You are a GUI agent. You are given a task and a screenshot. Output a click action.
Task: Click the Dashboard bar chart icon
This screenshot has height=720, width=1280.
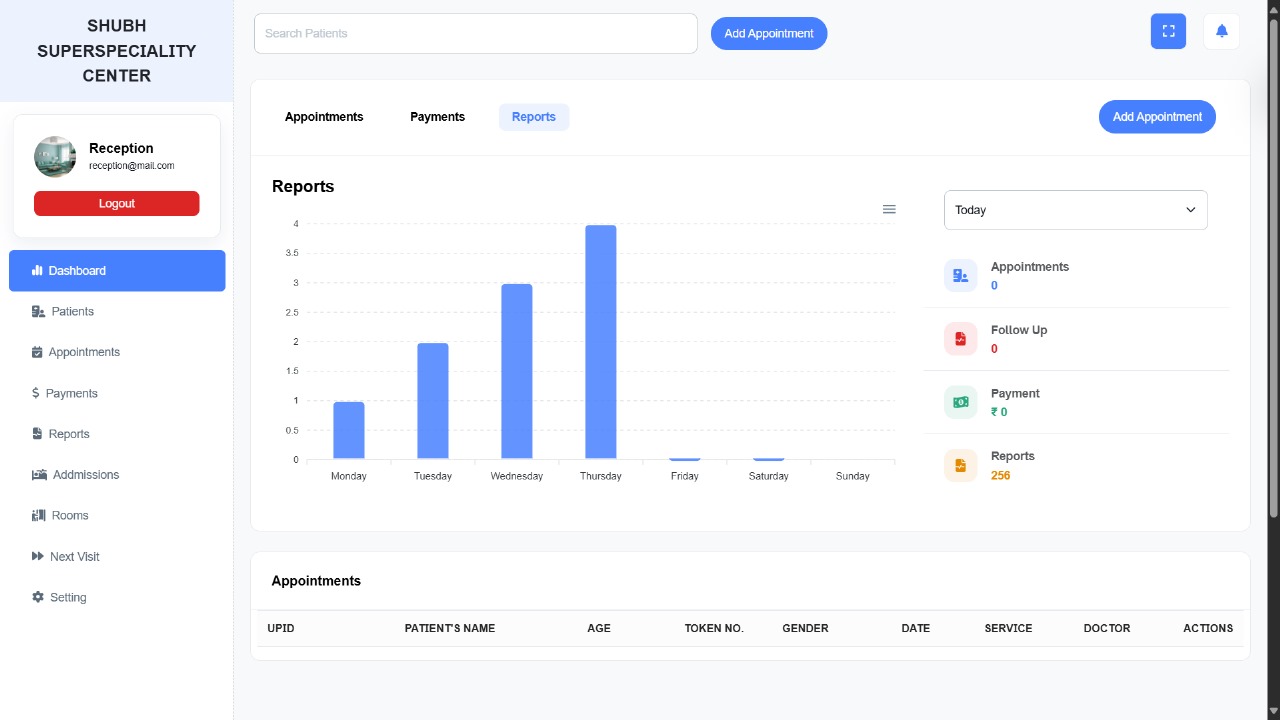tap(37, 270)
